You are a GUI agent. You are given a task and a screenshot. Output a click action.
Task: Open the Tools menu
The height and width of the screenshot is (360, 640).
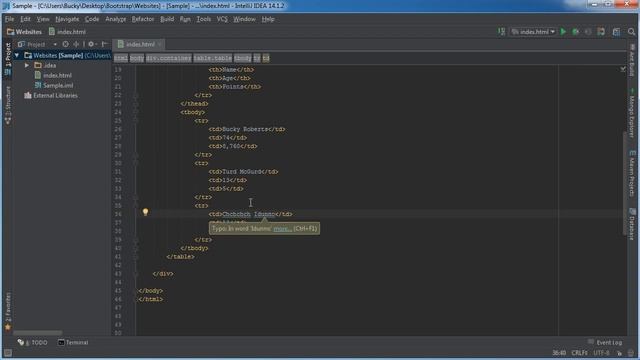204,19
